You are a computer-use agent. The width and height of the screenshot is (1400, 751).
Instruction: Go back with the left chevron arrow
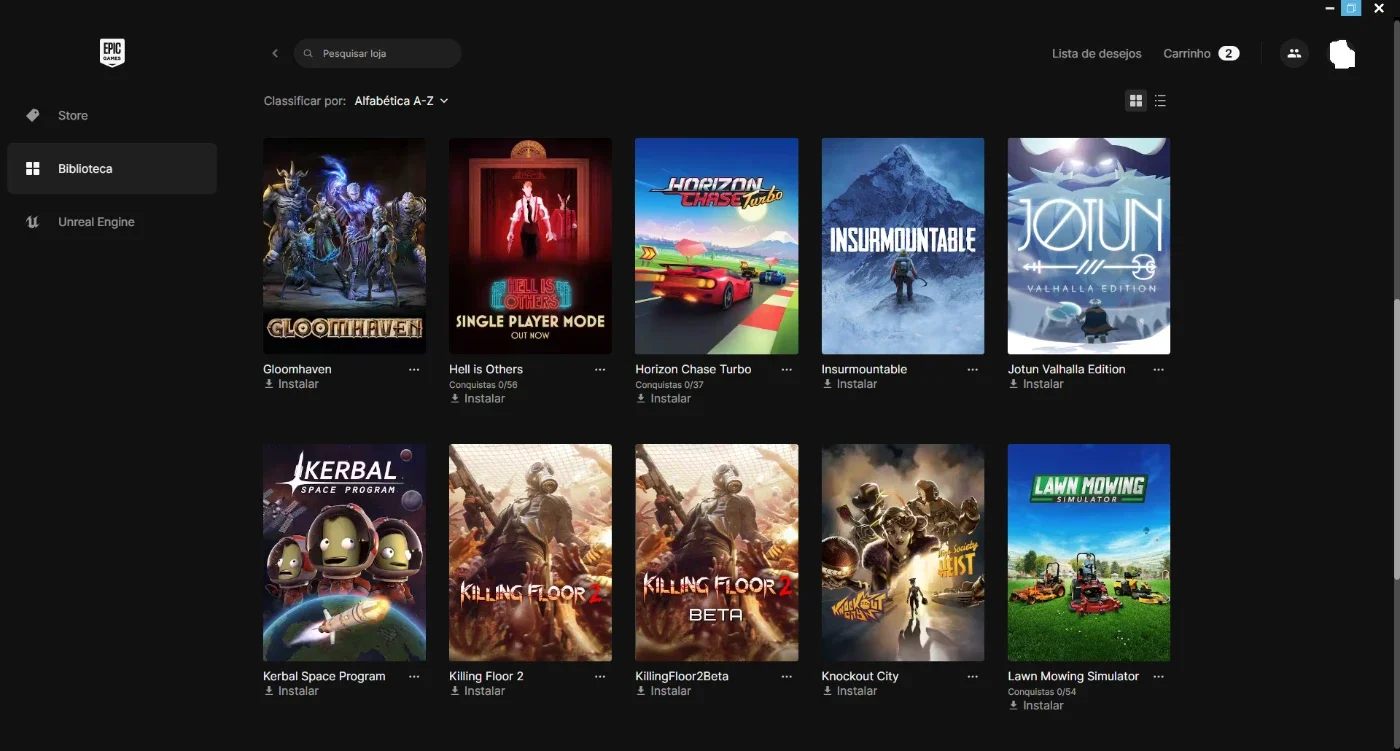click(x=275, y=53)
